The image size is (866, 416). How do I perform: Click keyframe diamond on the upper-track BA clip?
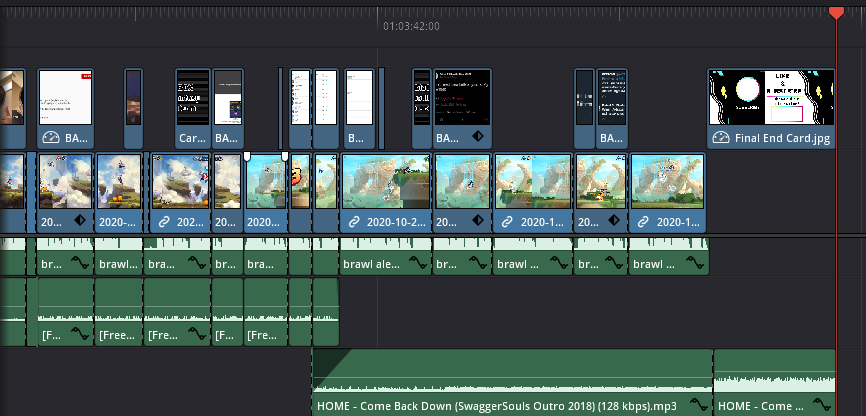(478, 136)
